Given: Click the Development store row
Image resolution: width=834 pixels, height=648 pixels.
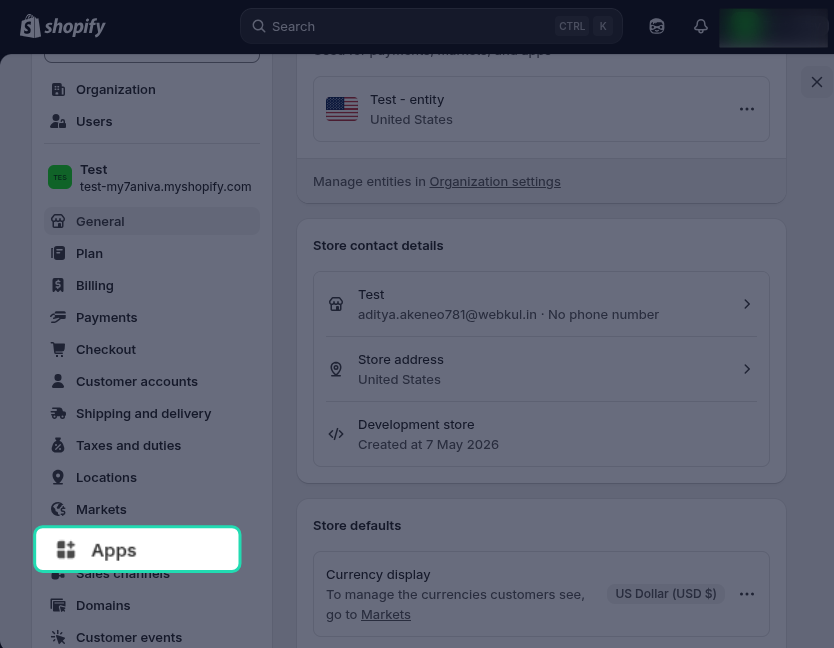Looking at the screenshot, I should point(541,434).
